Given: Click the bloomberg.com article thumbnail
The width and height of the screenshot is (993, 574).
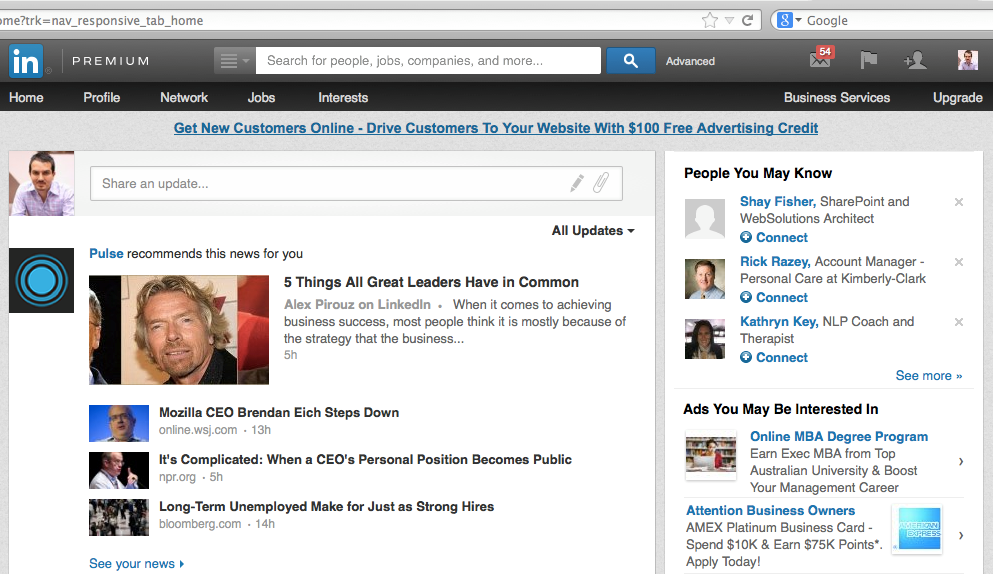Looking at the screenshot, I should click(118, 517).
